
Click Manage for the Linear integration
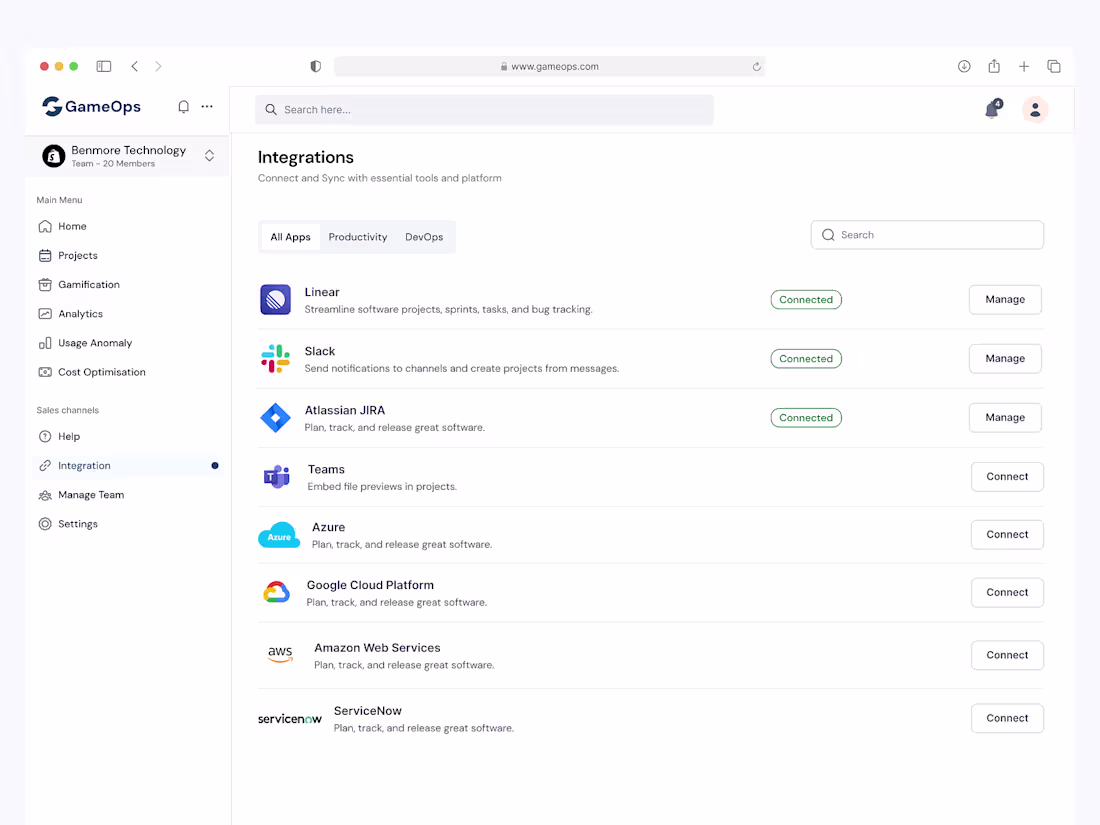point(1005,299)
